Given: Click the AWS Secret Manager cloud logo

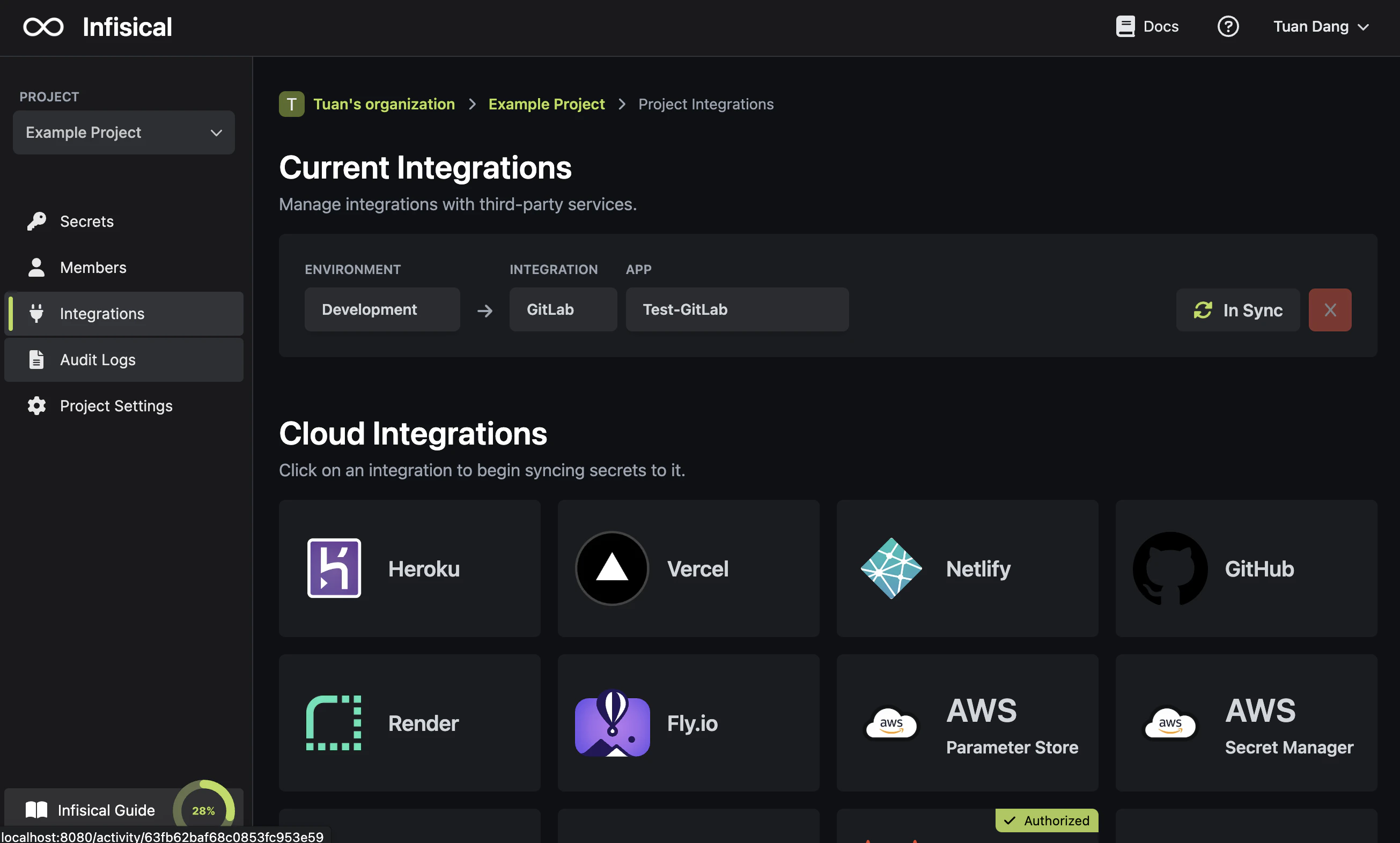Looking at the screenshot, I should [x=1170, y=723].
